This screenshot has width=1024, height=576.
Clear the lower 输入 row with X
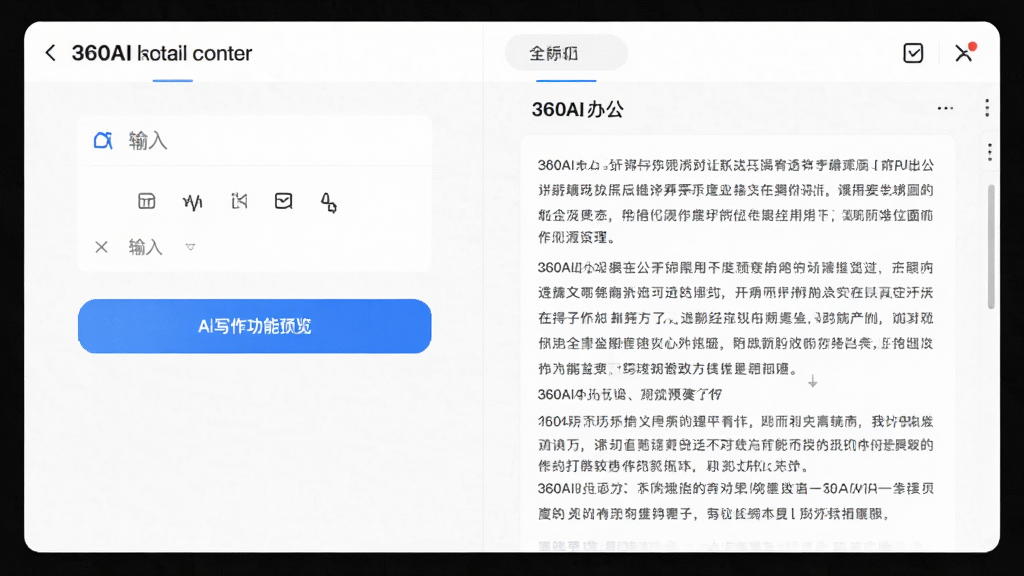point(101,247)
